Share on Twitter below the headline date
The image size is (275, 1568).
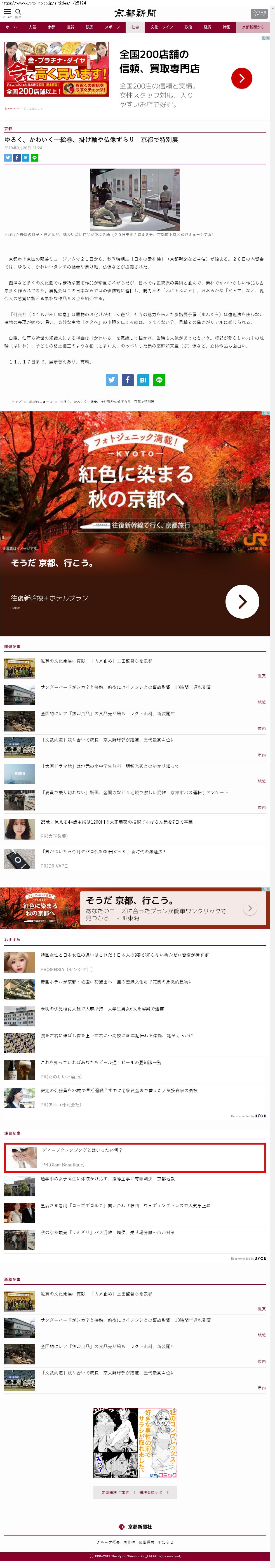point(8,158)
